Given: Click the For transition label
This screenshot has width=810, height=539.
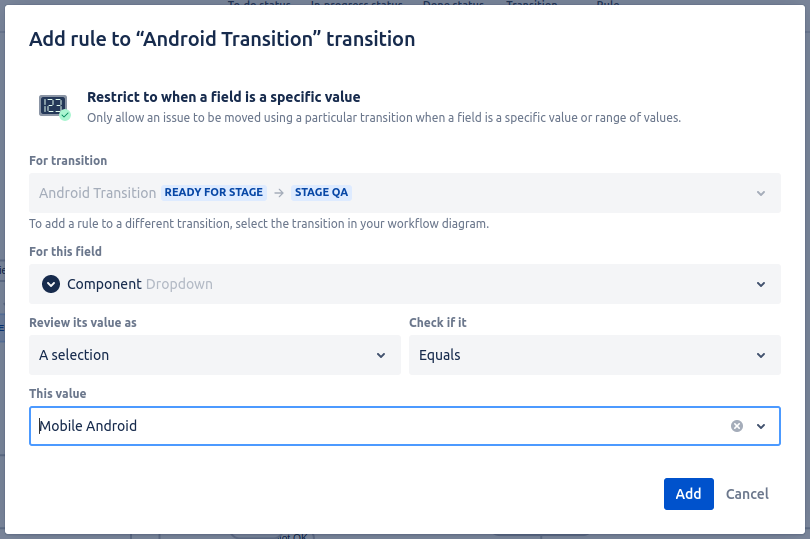Looking at the screenshot, I should pos(68,161).
